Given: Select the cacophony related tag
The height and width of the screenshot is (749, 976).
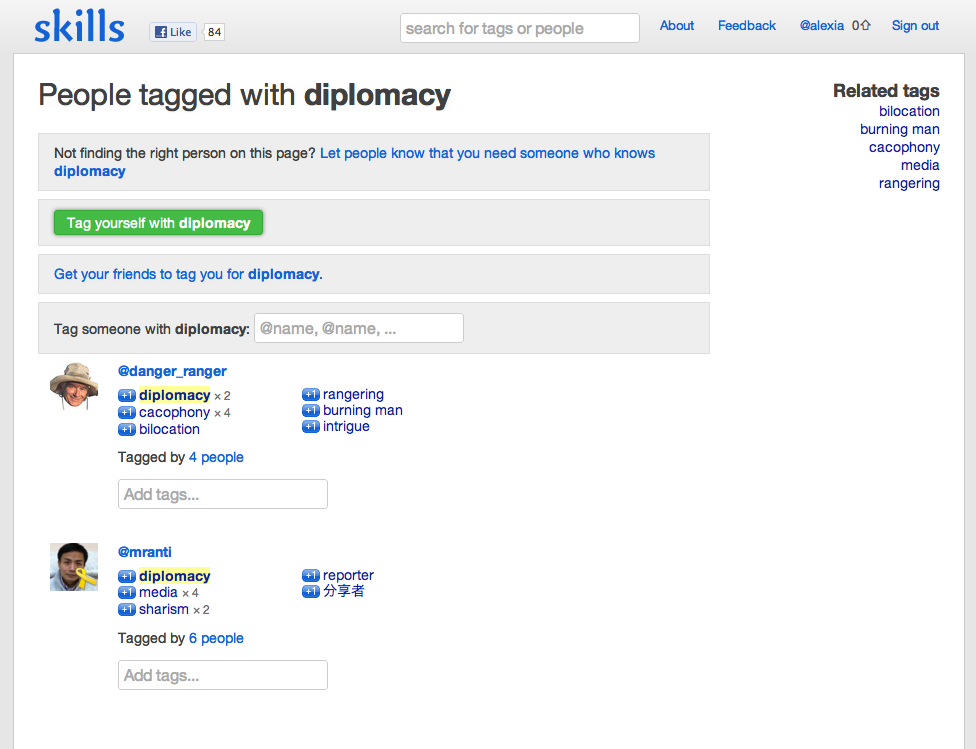Looking at the screenshot, I should point(904,147).
